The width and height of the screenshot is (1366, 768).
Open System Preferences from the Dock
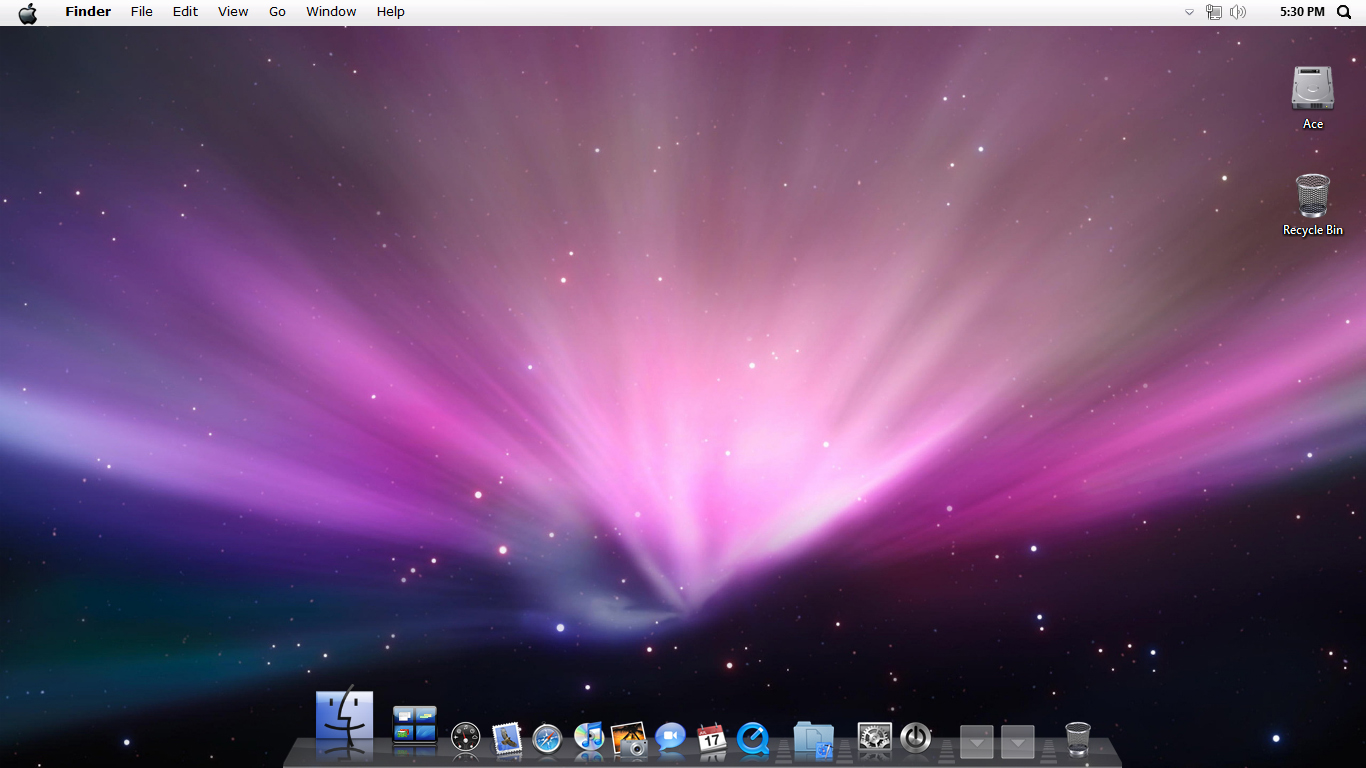point(873,739)
